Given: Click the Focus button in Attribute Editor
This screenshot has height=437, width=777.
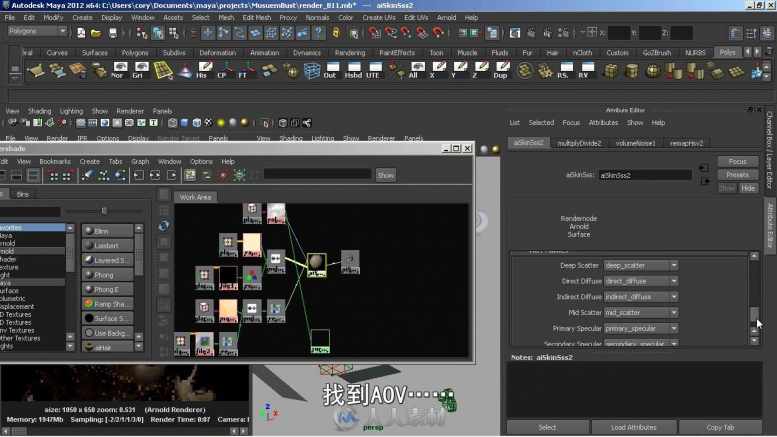Looking at the screenshot, I should (737, 162).
